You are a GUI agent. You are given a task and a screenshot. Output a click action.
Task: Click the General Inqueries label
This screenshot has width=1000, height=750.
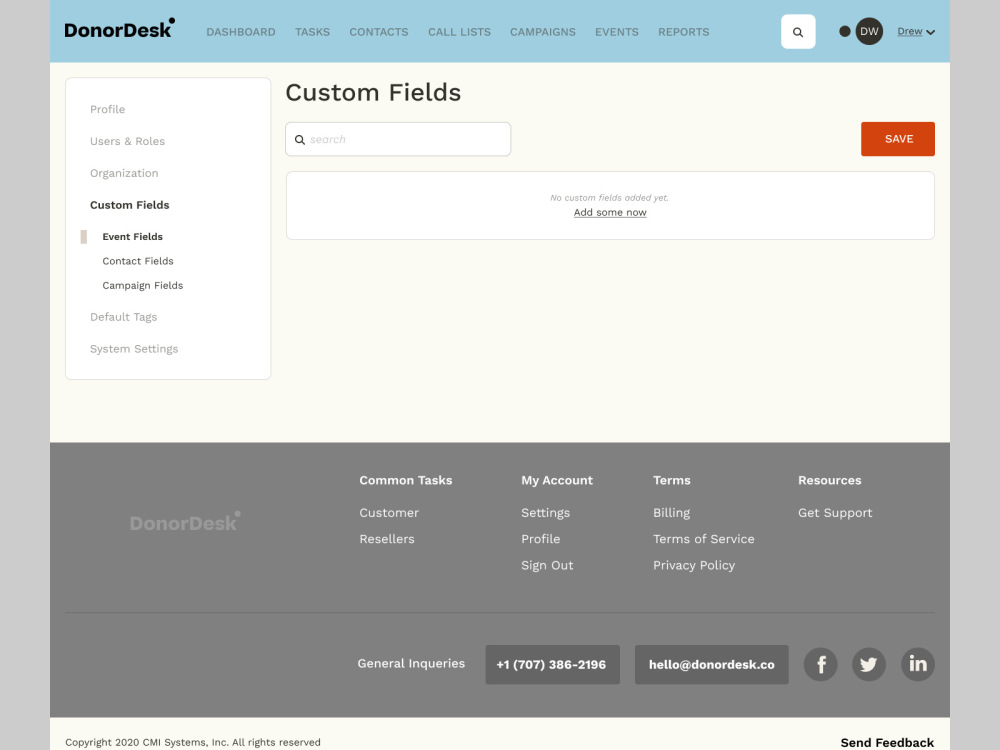point(411,663)
